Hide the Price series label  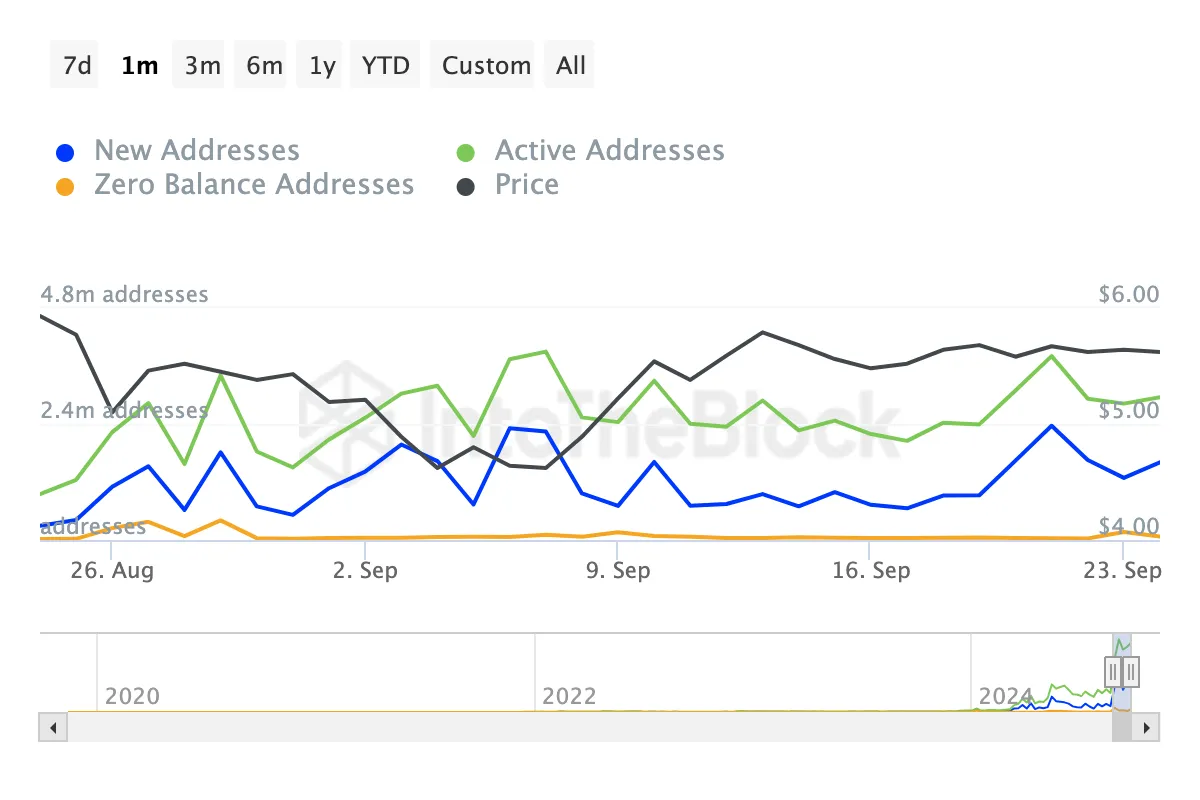click(527, 185)
